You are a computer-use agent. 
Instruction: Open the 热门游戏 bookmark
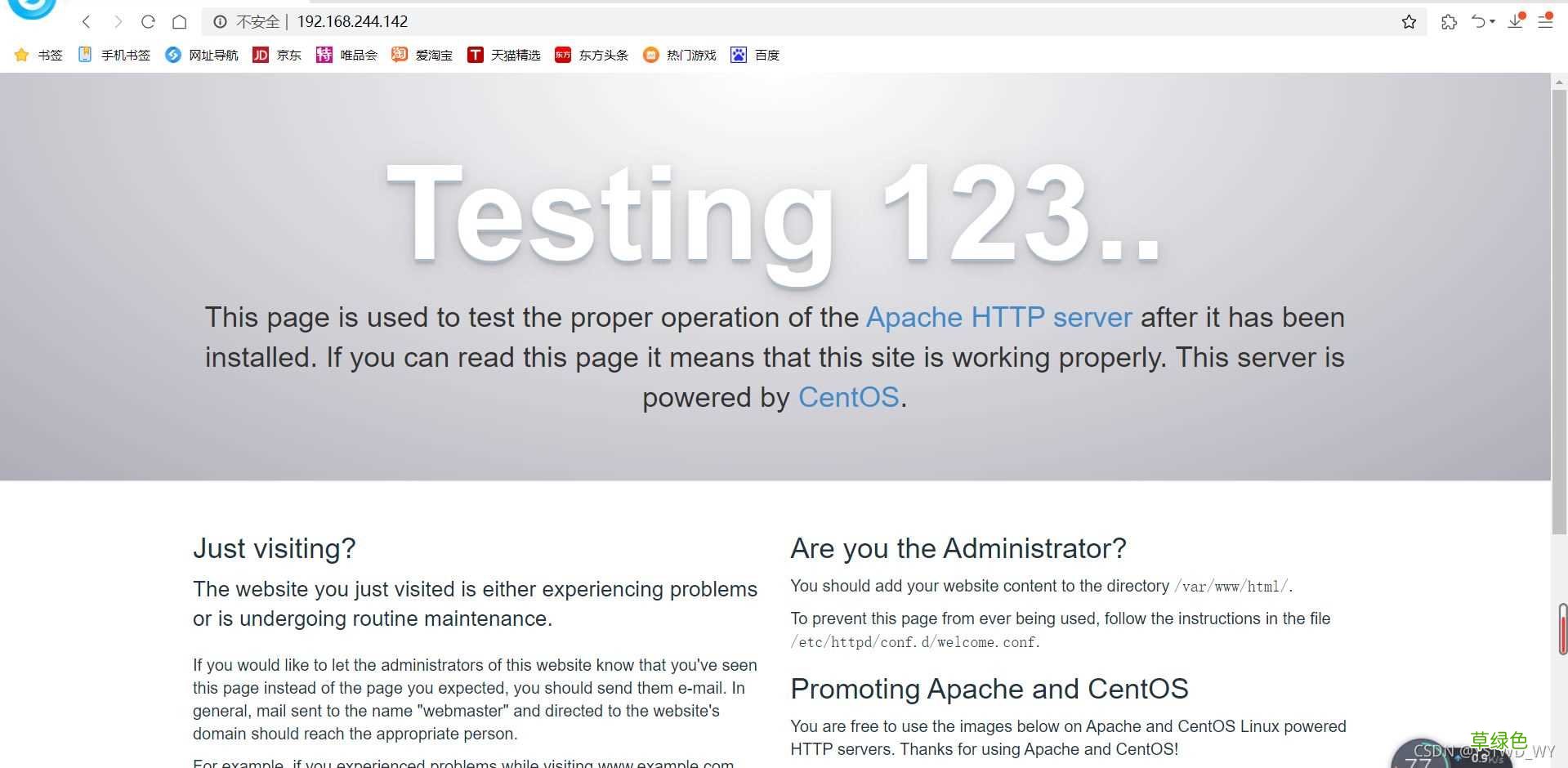679,55
